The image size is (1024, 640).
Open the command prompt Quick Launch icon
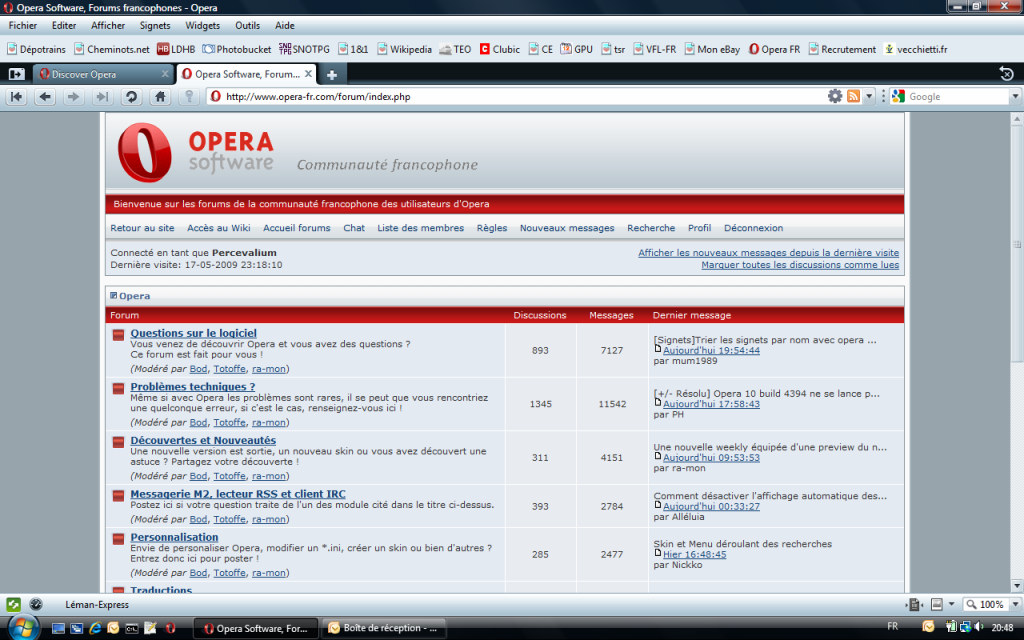pyautogui.click(x=132, y=628)
